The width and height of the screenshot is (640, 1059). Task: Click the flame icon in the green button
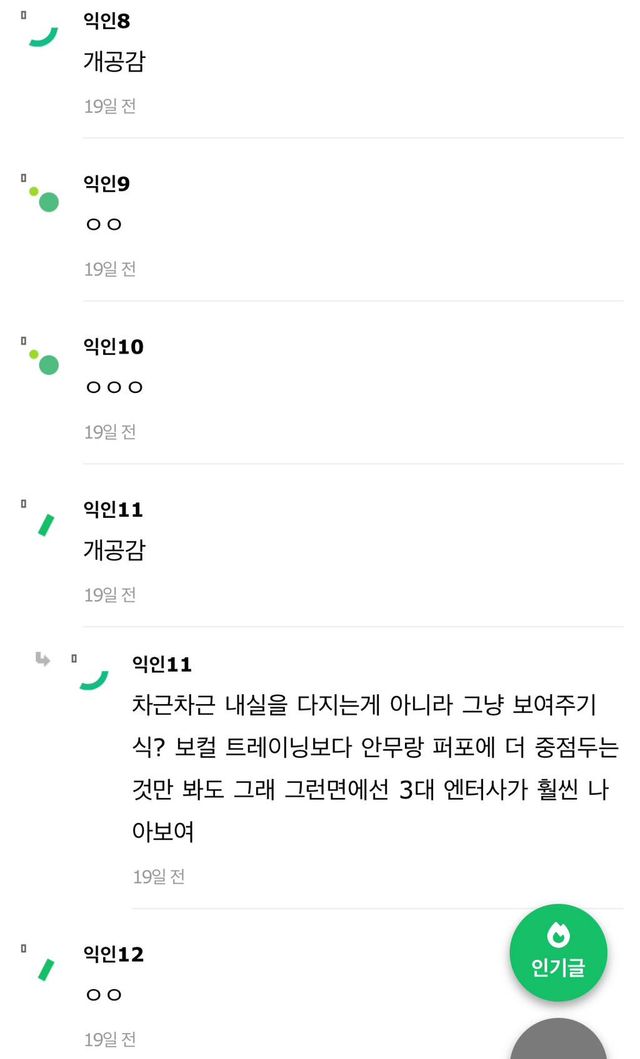558,936
